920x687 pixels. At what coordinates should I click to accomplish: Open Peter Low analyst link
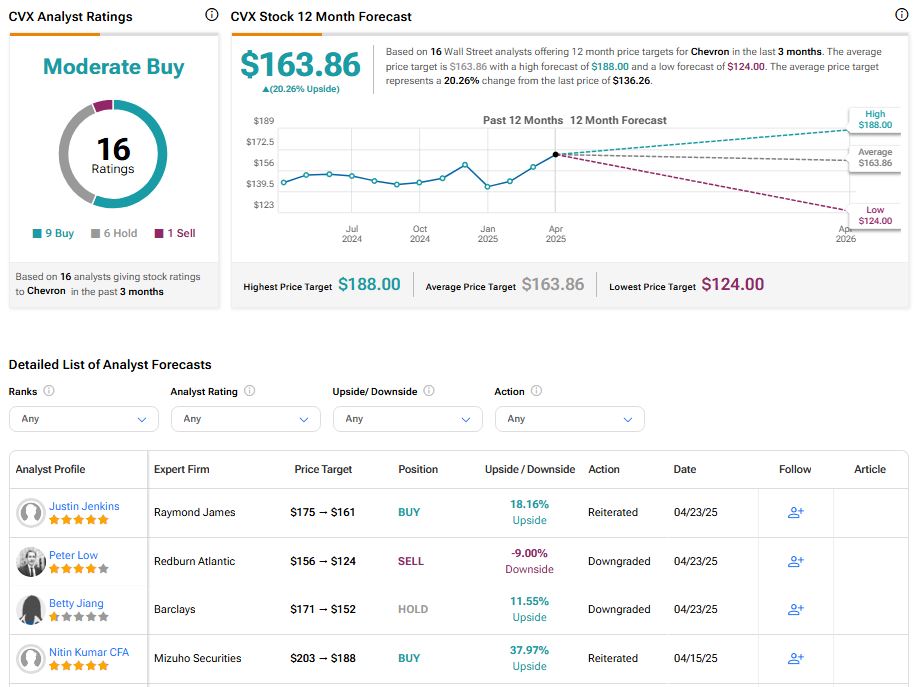(x=73, y=555)
